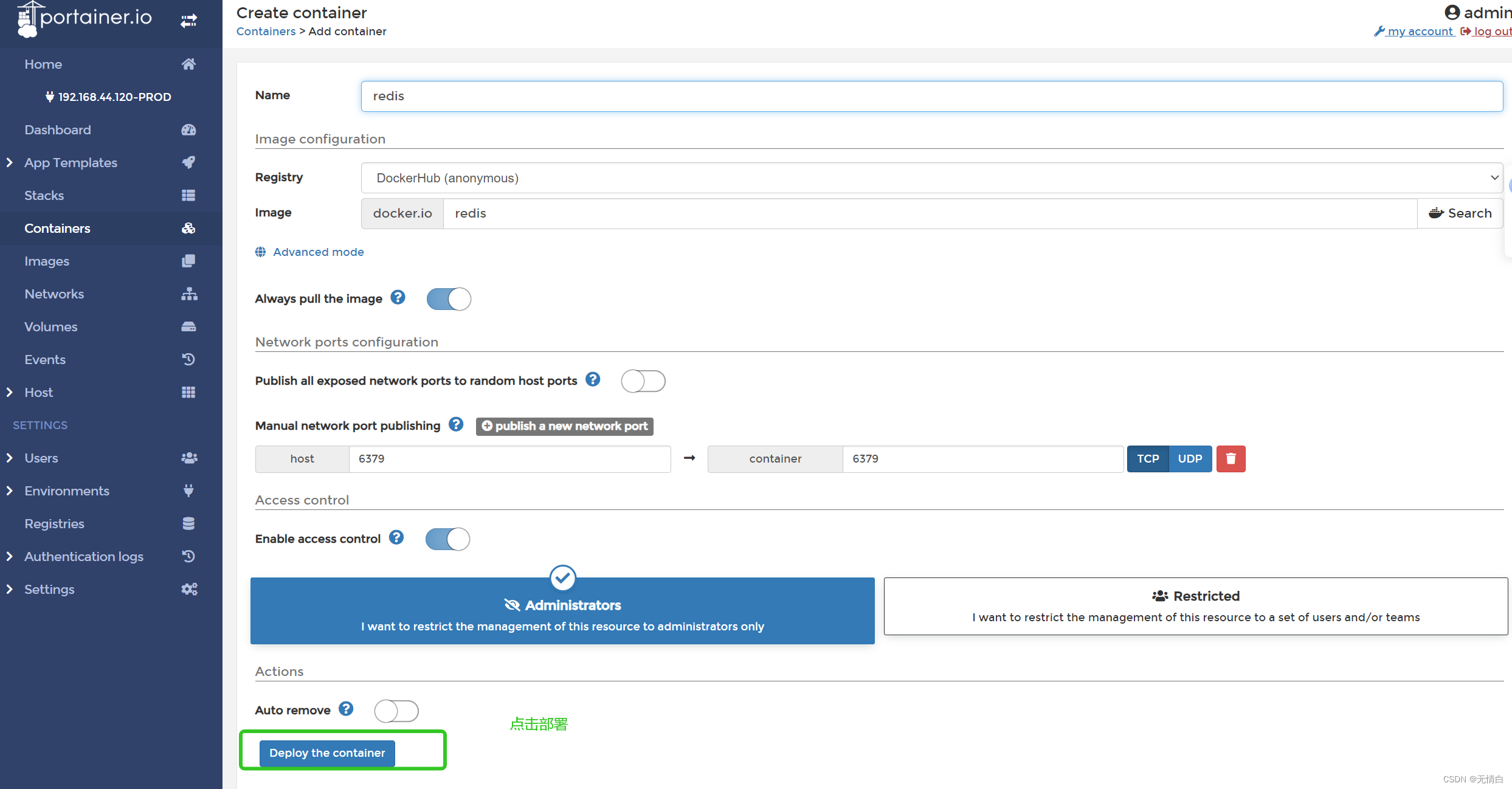Open the Events sidebar item
Viewport: 1512px width, 789px height.
(x=111, y=359)
